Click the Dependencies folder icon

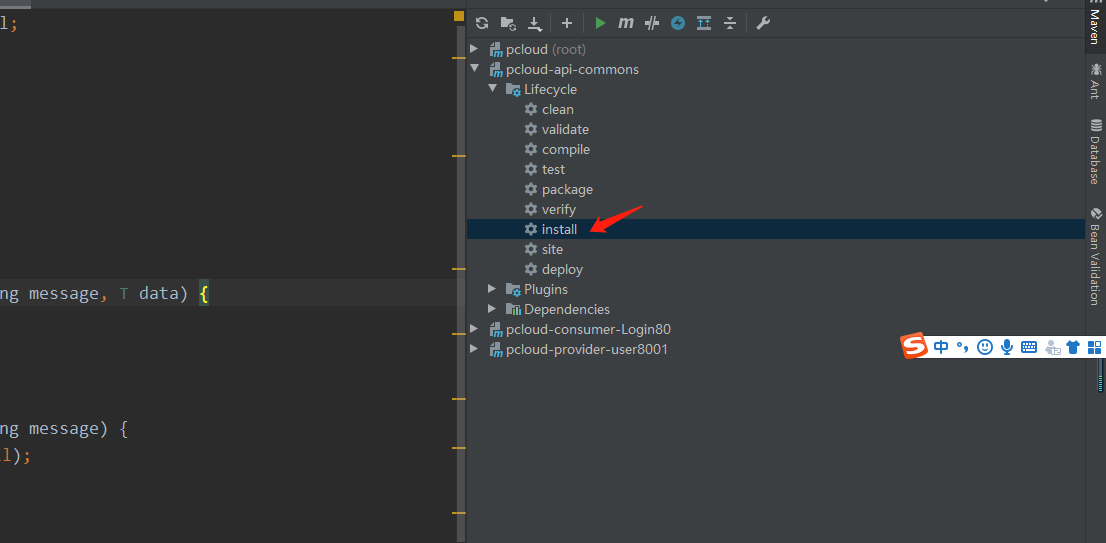click(x=513, y=309)
